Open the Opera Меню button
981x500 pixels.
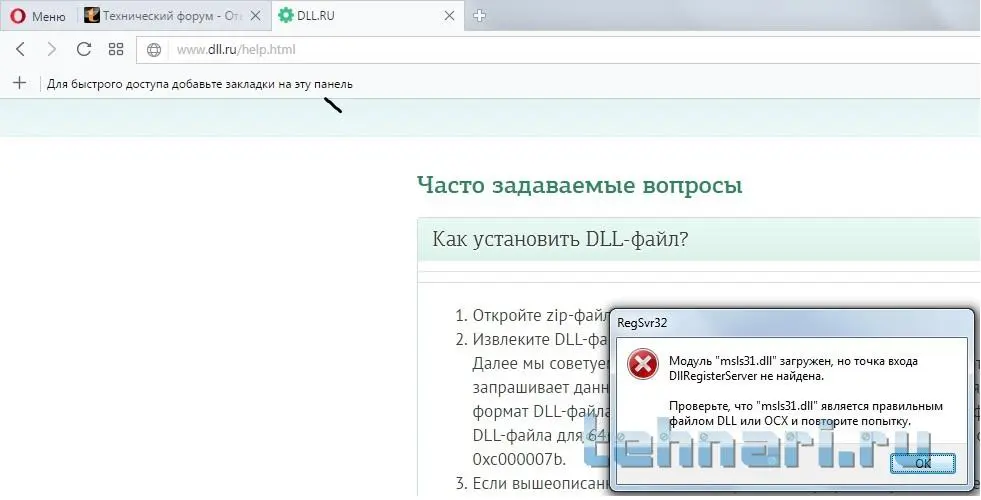pos(38,16)
